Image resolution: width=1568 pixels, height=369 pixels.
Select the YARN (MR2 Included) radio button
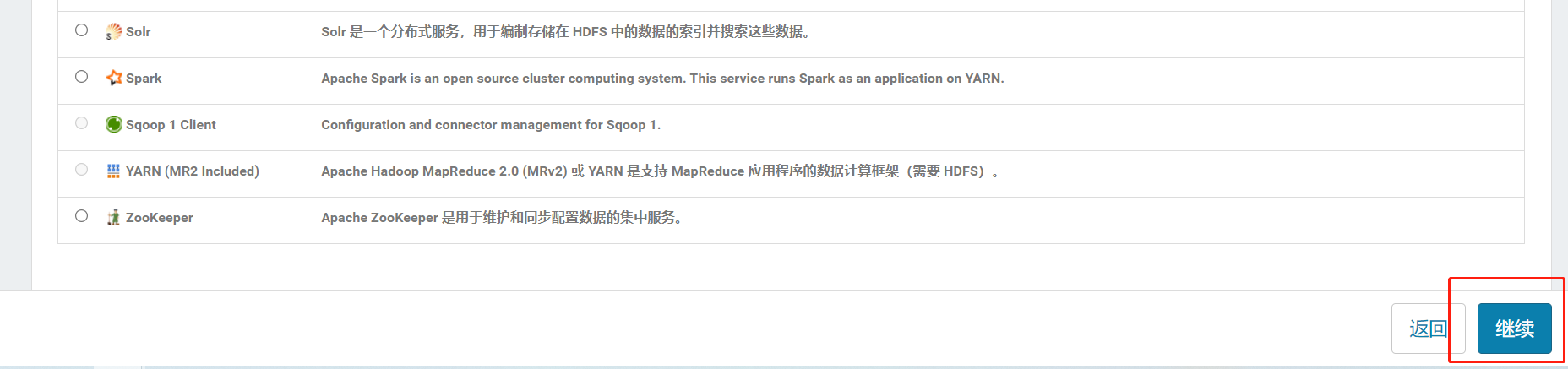tap(81, 170)
